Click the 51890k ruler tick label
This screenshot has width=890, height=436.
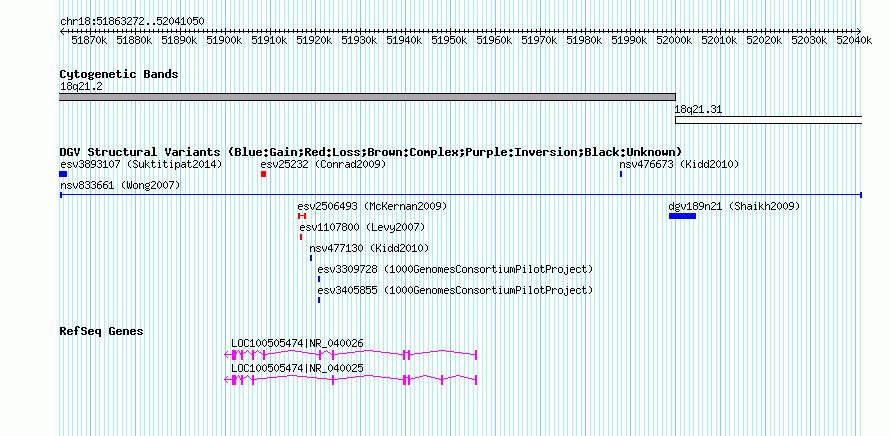(179, 40)
